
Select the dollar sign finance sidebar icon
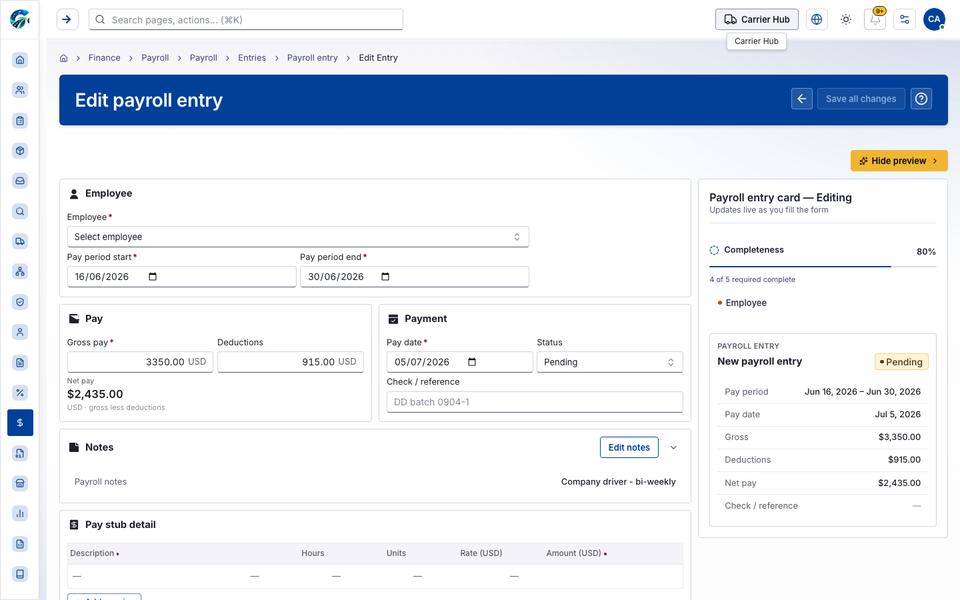coord(20,422)
